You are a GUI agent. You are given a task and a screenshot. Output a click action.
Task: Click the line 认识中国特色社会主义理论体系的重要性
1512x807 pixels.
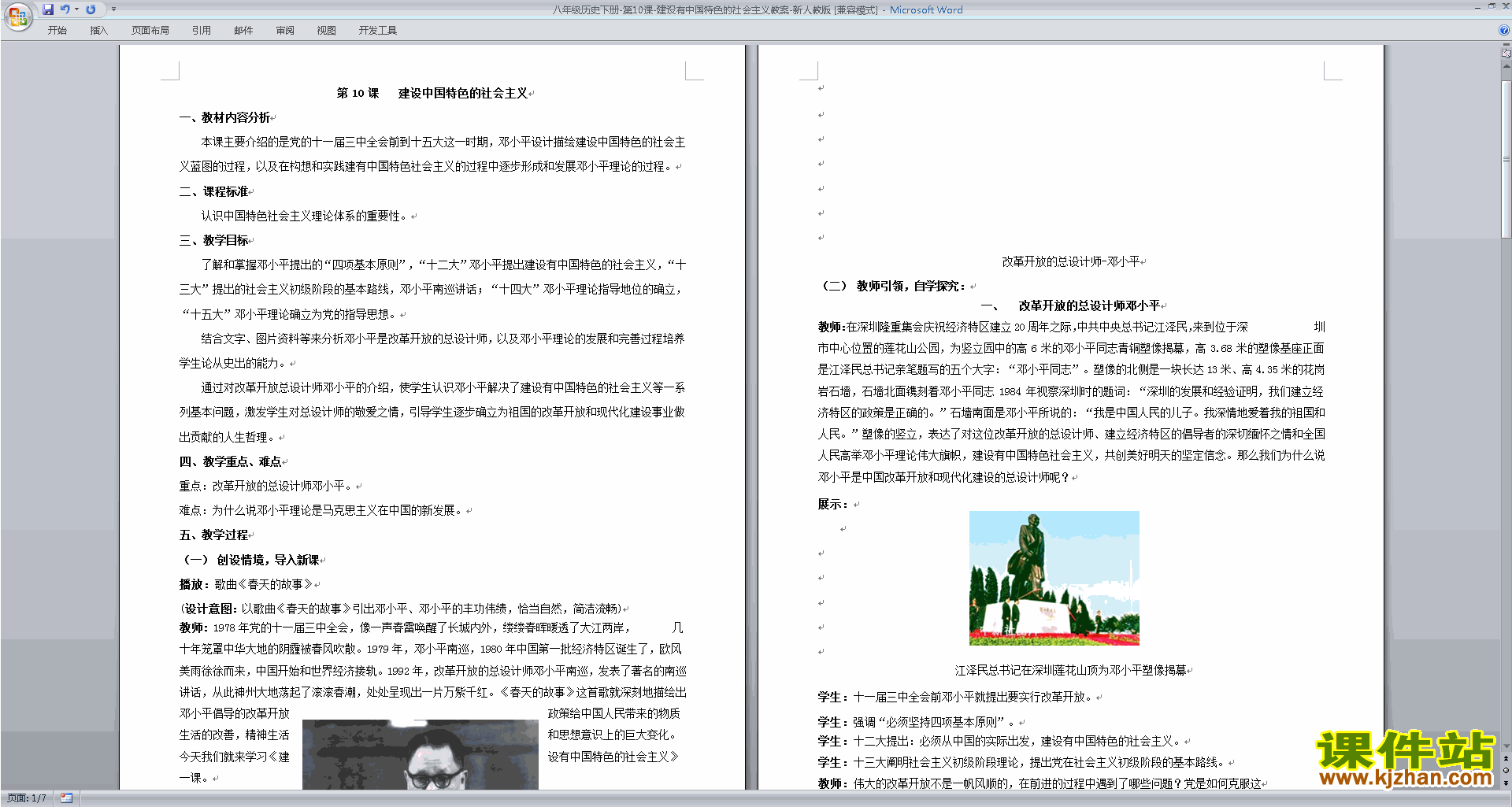pyautogui.click(x=305, y=216)
